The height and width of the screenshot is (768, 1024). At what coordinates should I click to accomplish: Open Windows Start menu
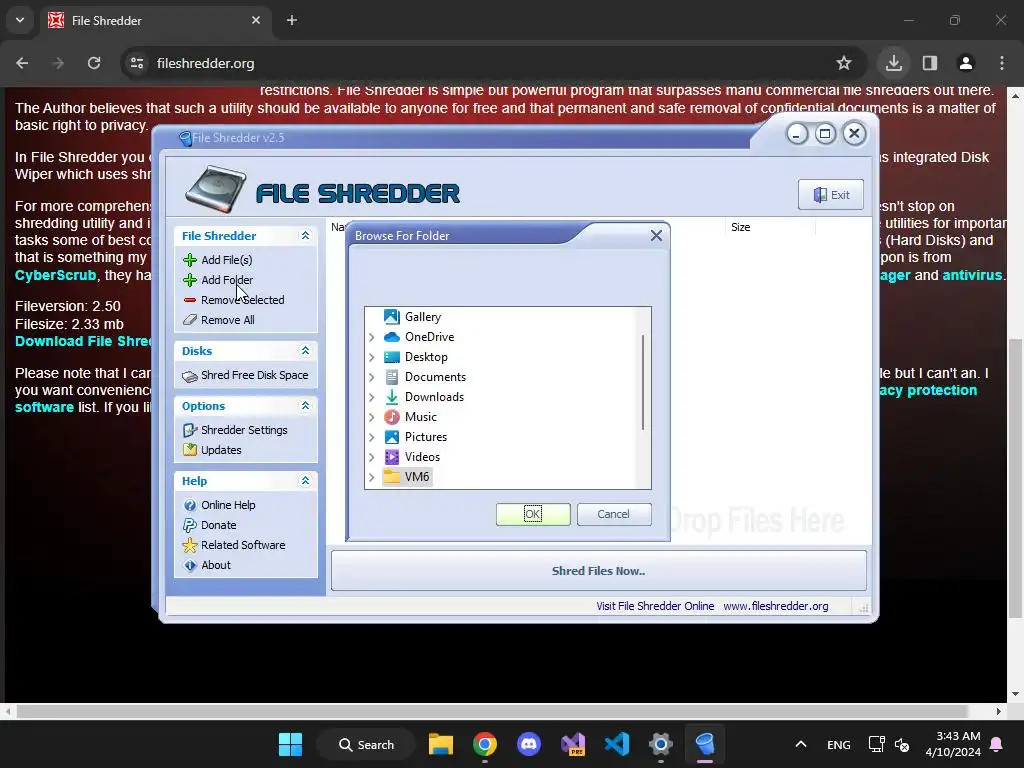[290, 744]
